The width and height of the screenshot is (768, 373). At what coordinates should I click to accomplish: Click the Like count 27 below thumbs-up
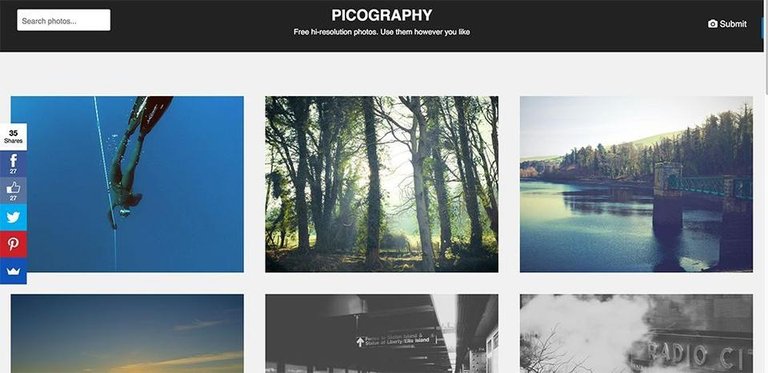[x=13, y=198]
